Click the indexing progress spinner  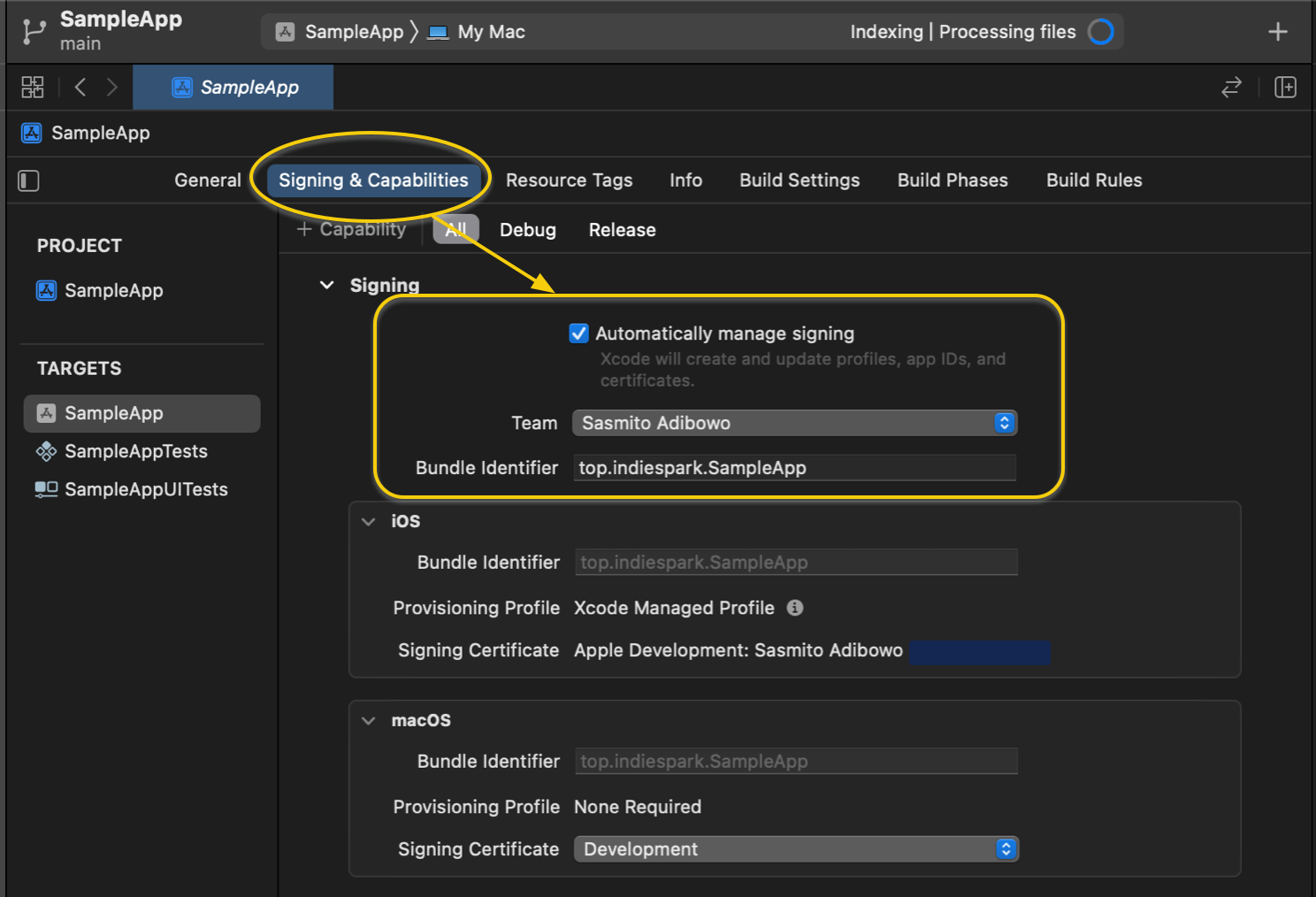click(1101, 32)
